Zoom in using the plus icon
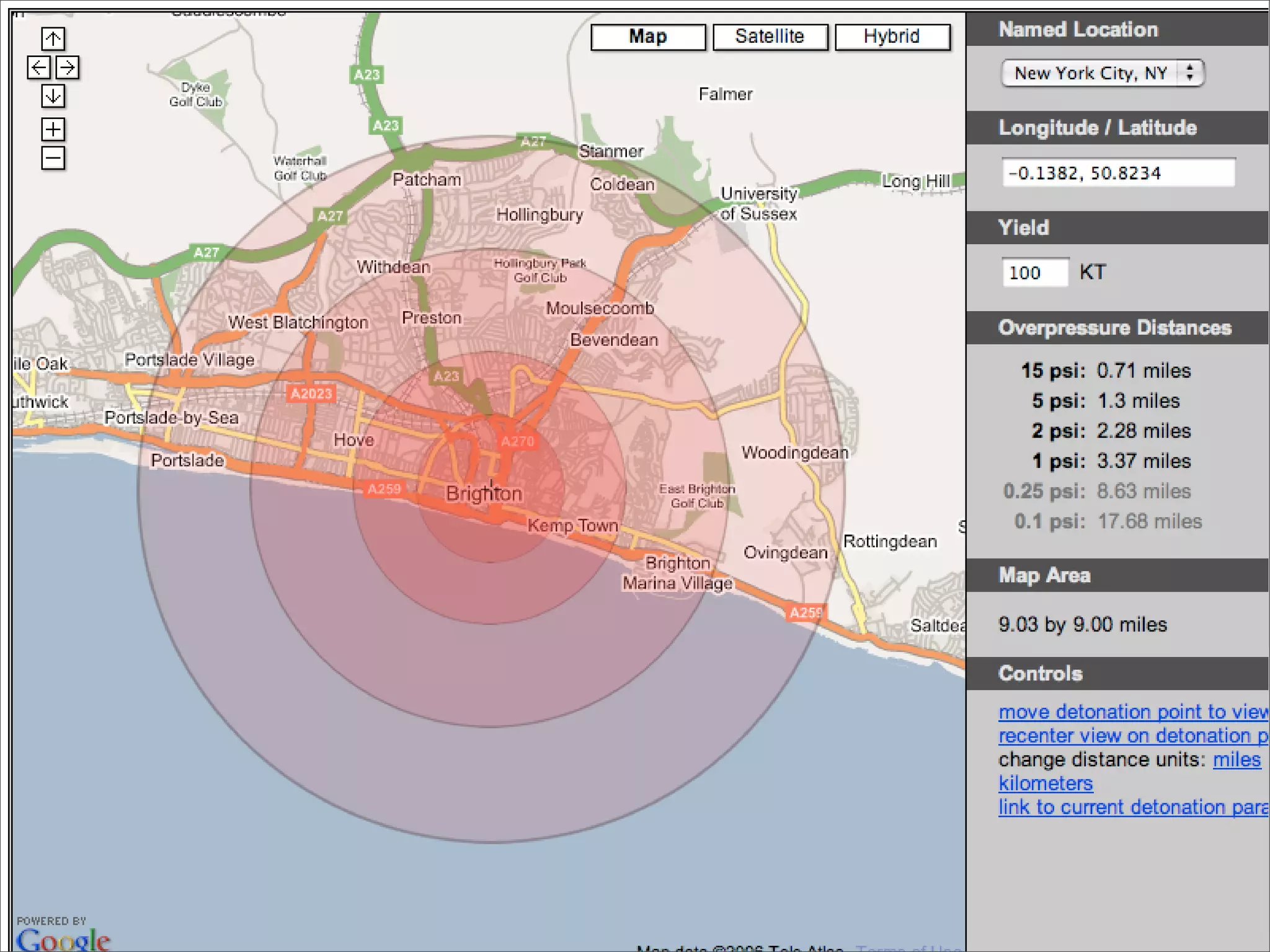 [53, 129]
